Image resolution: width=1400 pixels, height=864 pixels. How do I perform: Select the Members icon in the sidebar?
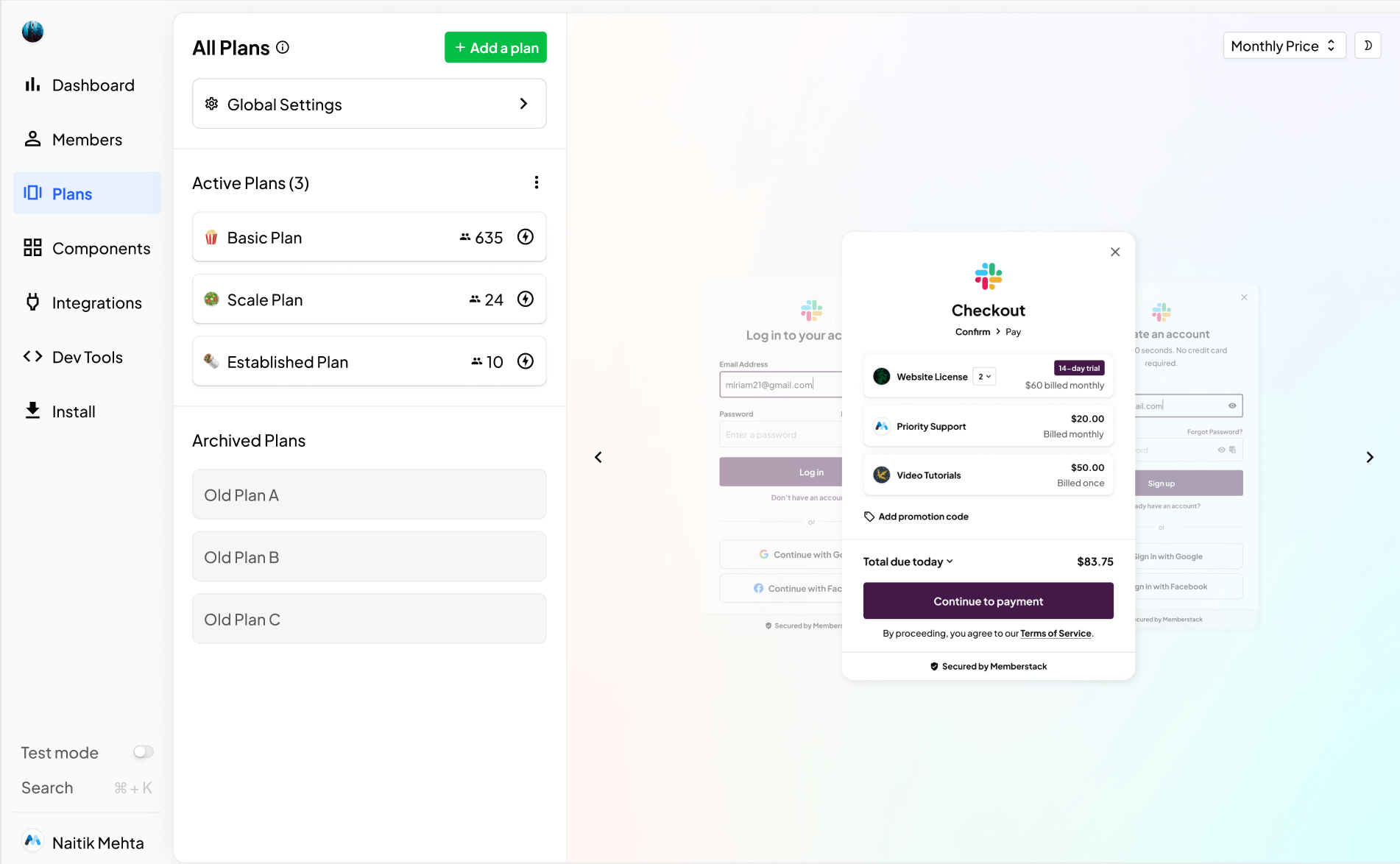32,138
